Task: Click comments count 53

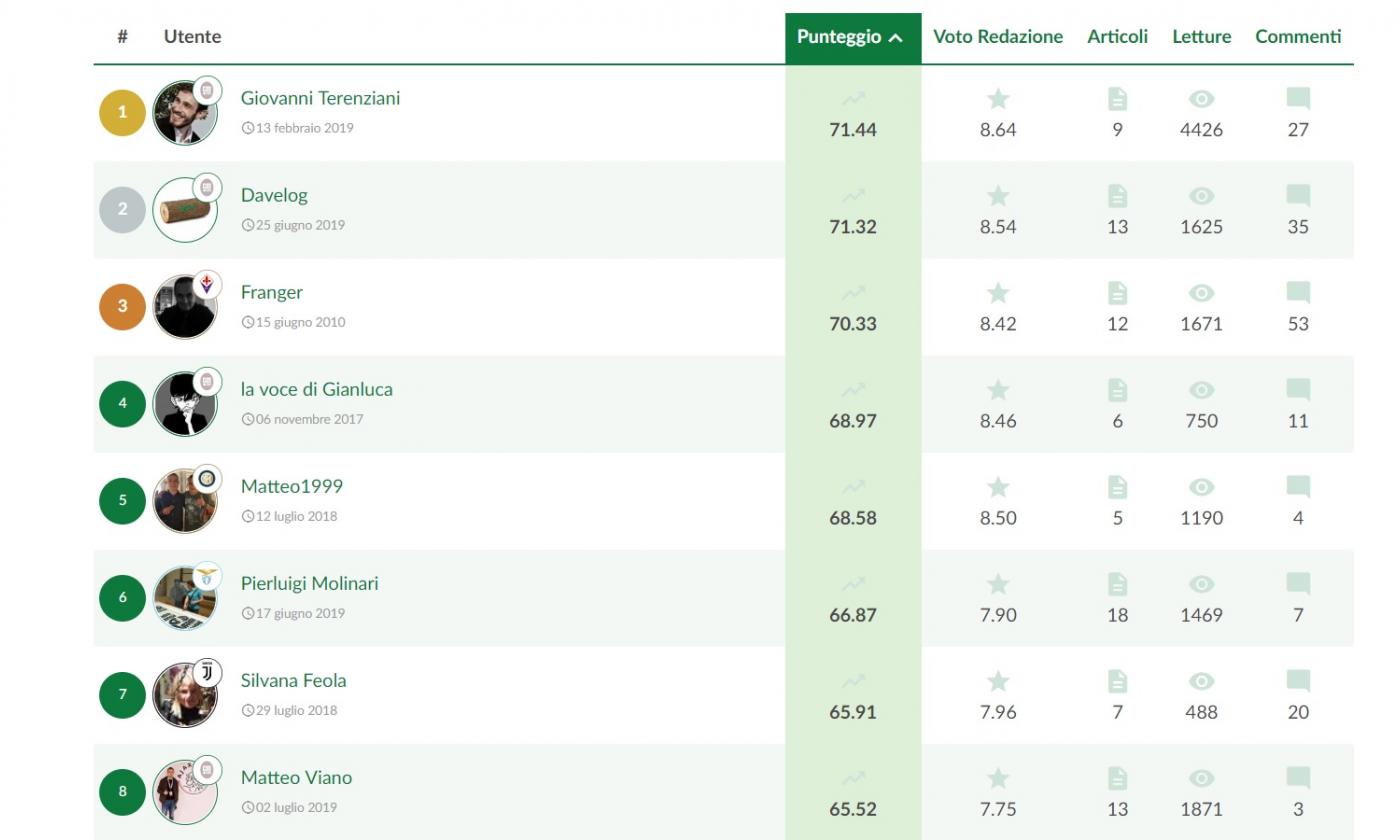Action: 1298,324
